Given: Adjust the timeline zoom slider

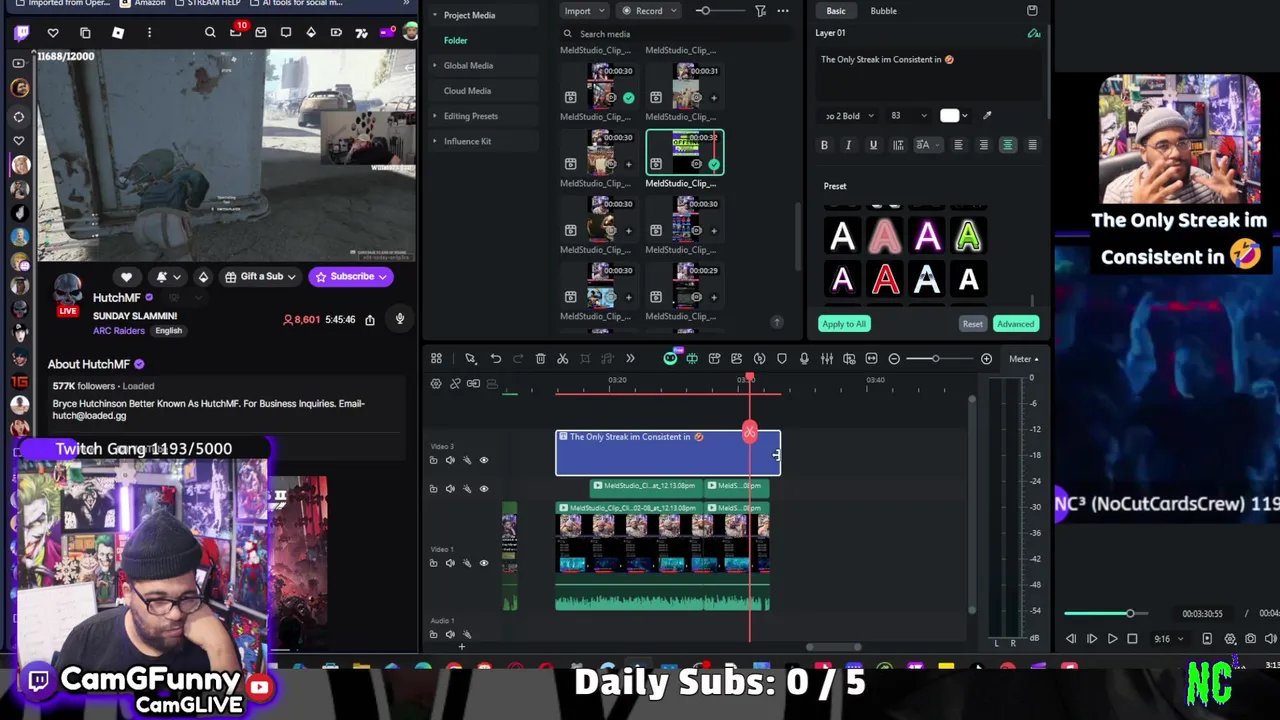Looking at the screenshot, I should (936, 358).
